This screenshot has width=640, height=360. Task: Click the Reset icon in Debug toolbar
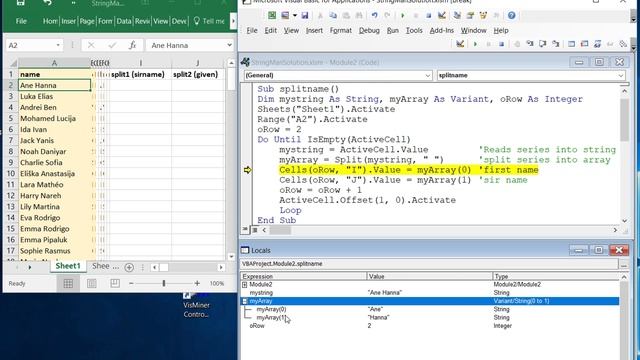pos(501,44)
